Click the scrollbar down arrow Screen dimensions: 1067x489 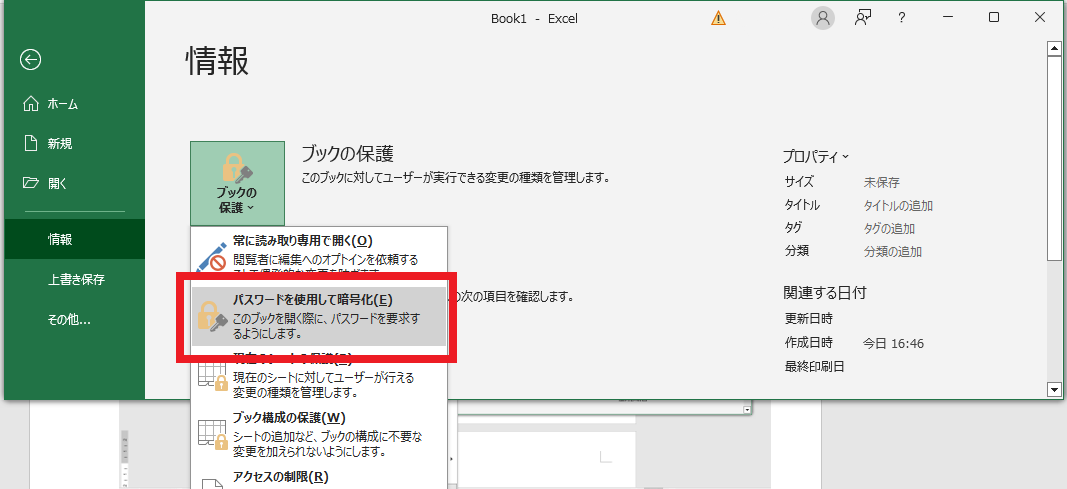(x=1054, y=389)
